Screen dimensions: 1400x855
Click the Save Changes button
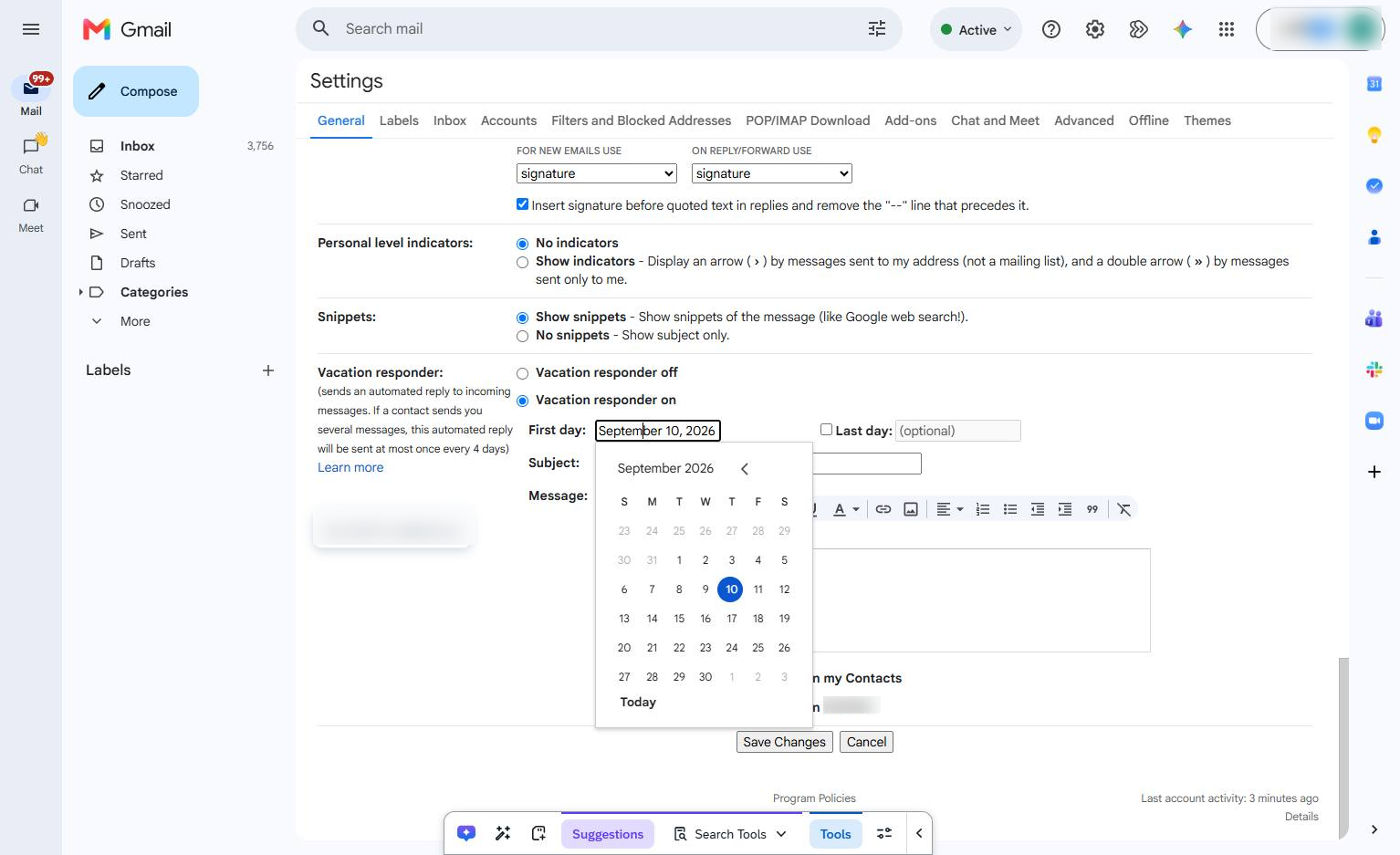[x=785, y=742]
